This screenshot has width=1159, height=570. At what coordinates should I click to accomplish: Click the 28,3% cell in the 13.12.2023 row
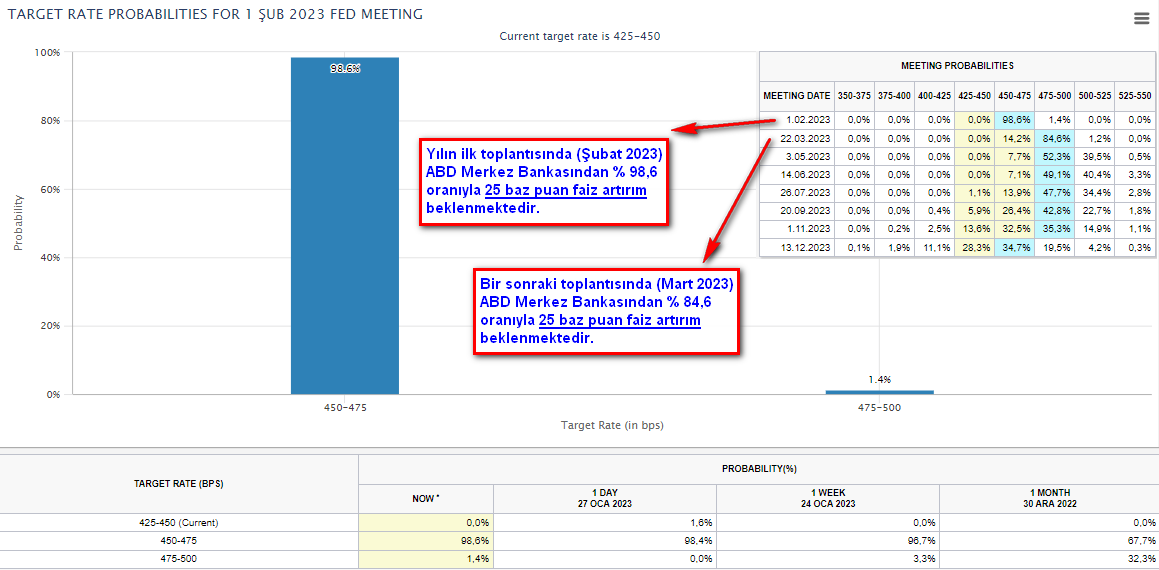tap(974, 248)
